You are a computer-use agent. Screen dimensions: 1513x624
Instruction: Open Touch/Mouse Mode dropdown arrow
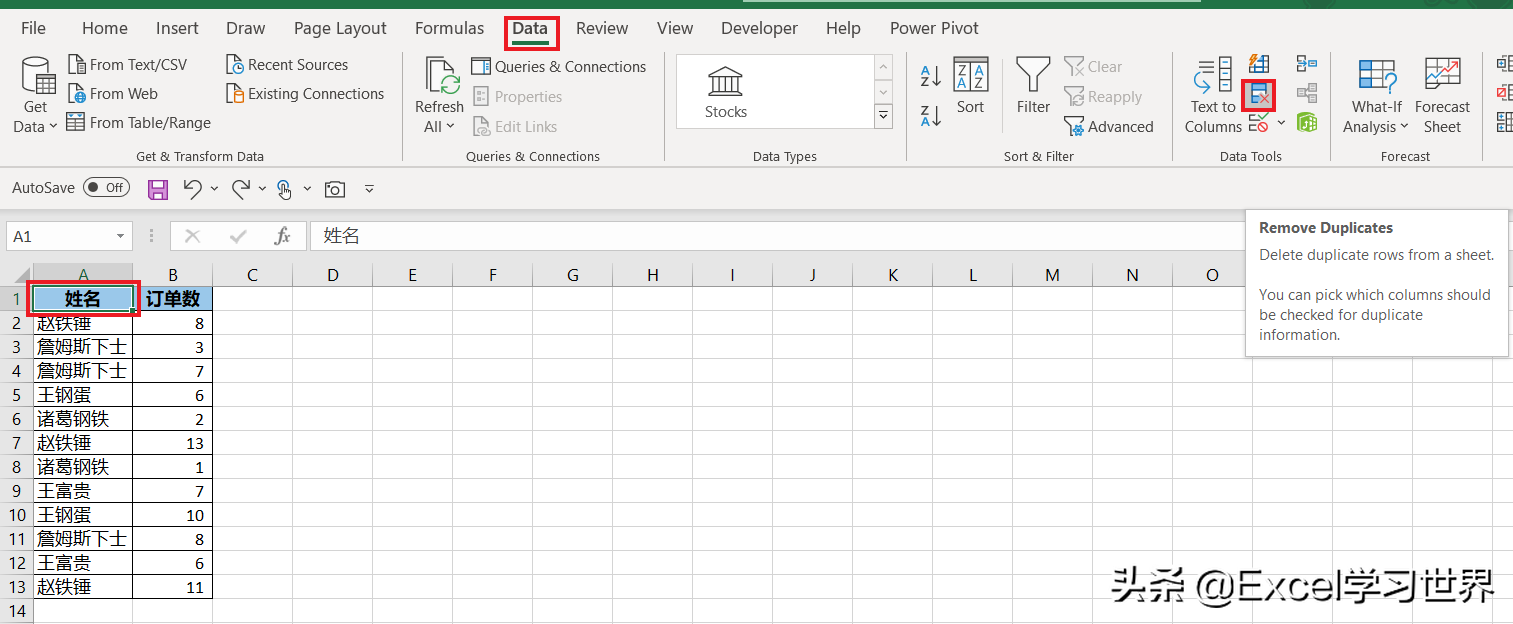coord(307,188)
